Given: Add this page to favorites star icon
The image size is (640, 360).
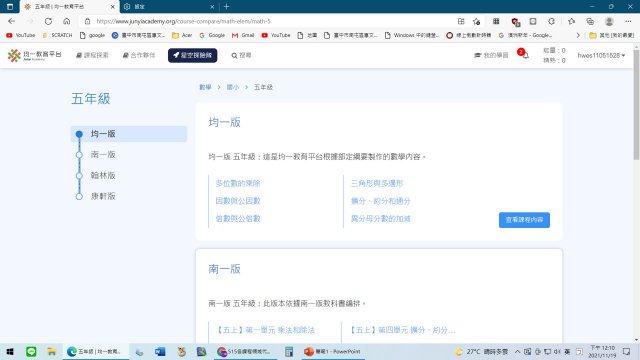Looking at the screenshot, I should (476, 21).
